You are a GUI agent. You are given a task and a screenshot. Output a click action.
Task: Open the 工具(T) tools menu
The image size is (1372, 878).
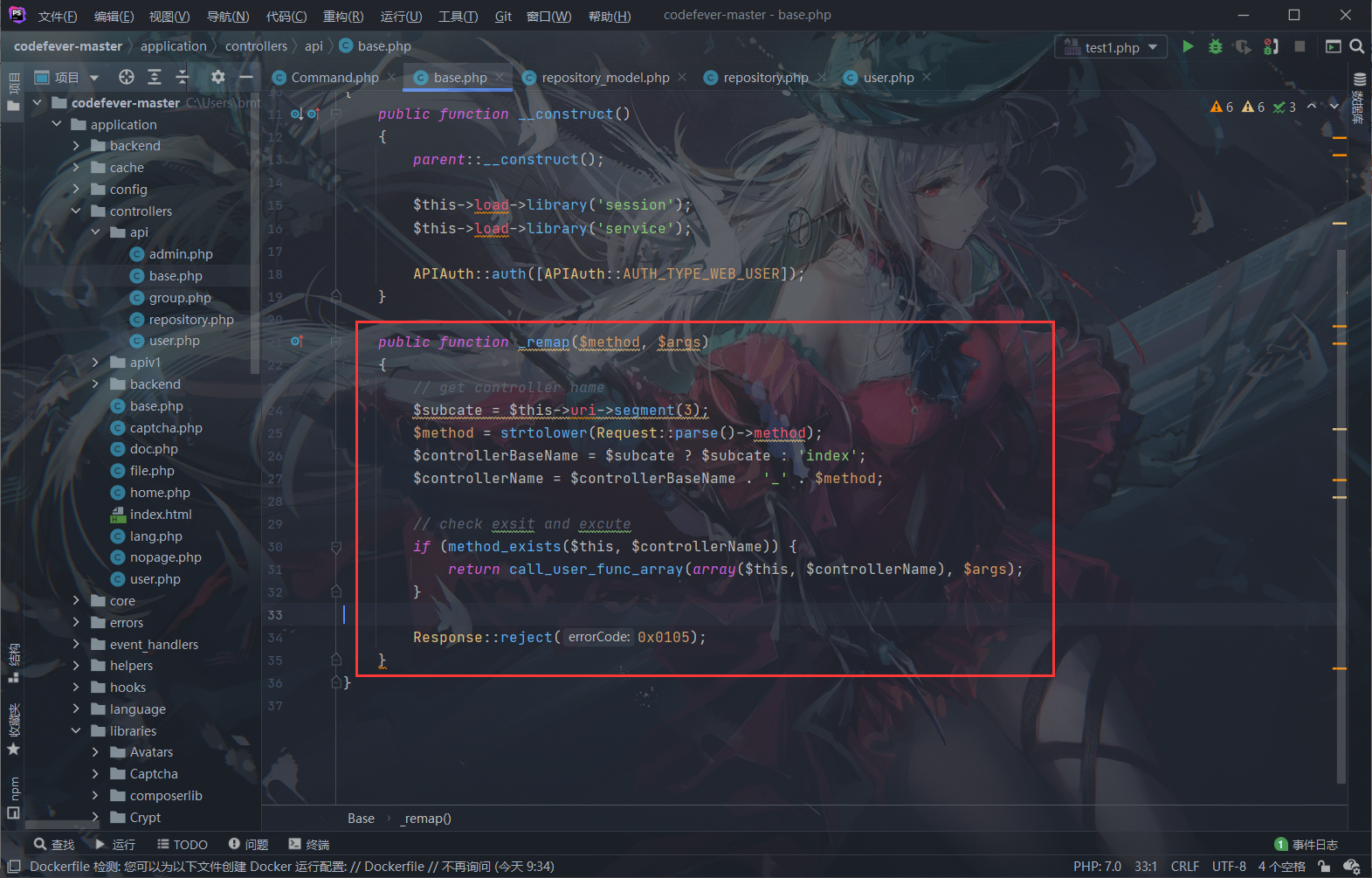point(458,16)
